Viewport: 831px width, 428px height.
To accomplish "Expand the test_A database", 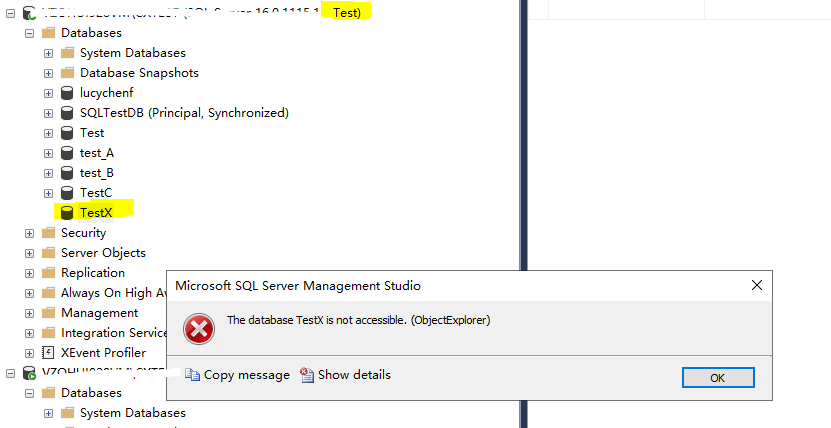I will point(48,154).
